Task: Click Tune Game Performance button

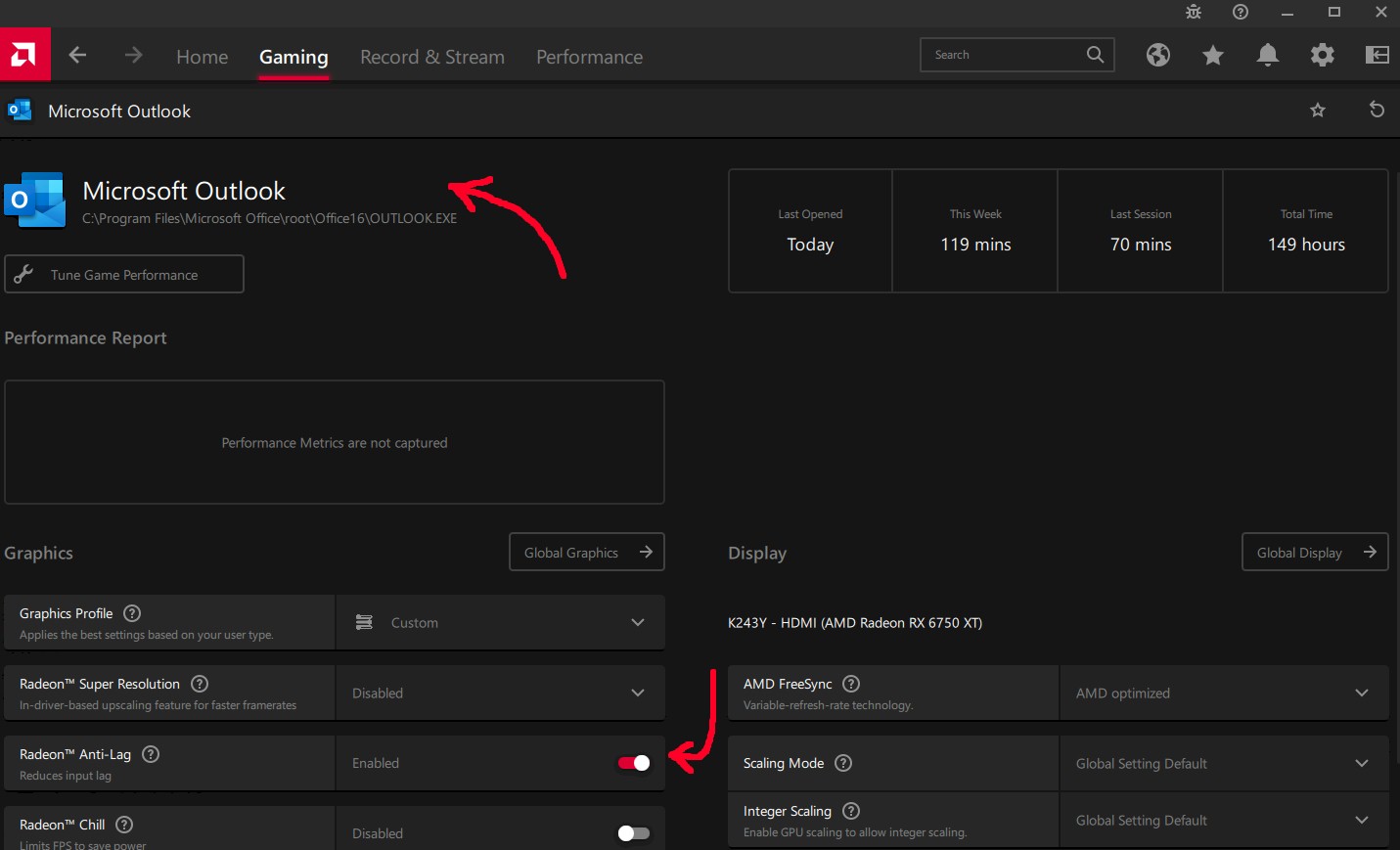Action: tap(124, 274)
